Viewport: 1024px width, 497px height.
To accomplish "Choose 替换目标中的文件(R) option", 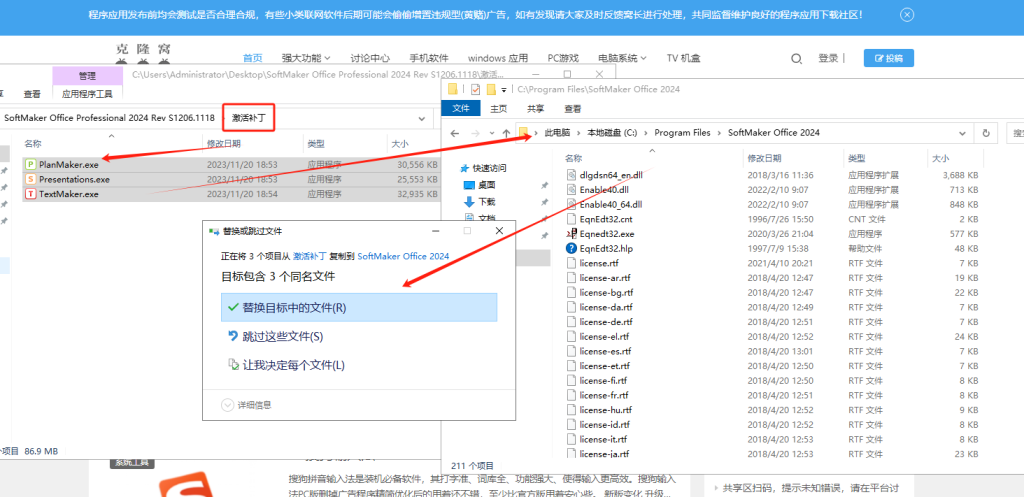I will point(359,308).
